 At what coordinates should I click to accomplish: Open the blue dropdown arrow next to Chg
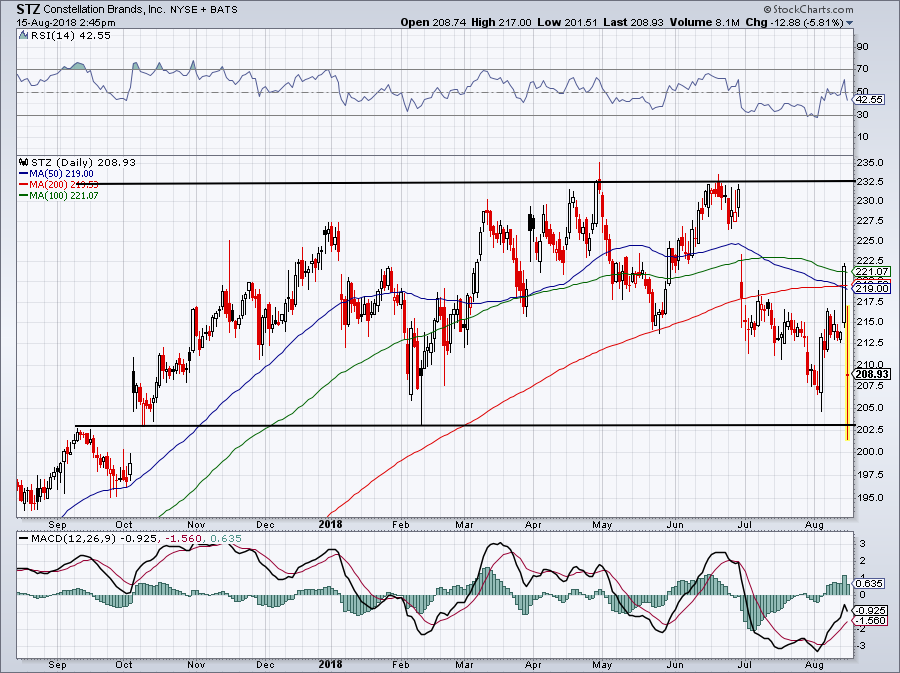click(x=849, y=23)
